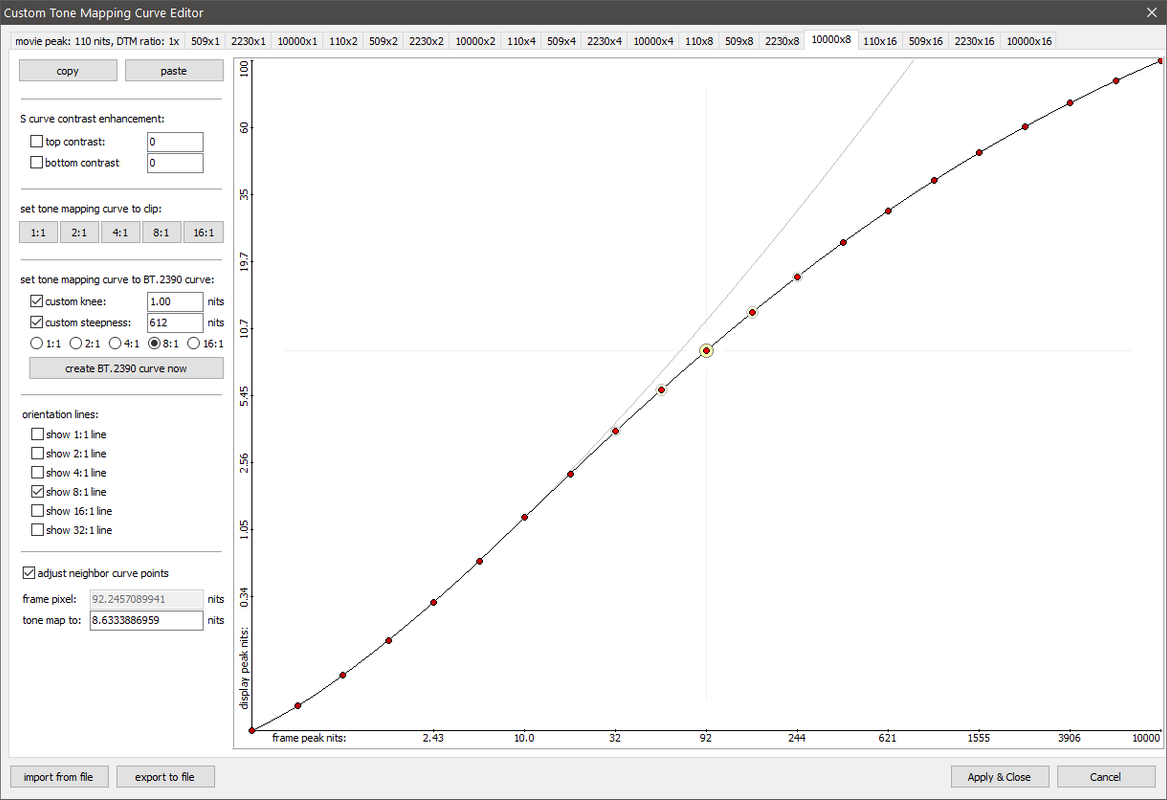Select the 10000x8 tab
The width and height of the screenshot is (1167, 800).
[831, 39]
